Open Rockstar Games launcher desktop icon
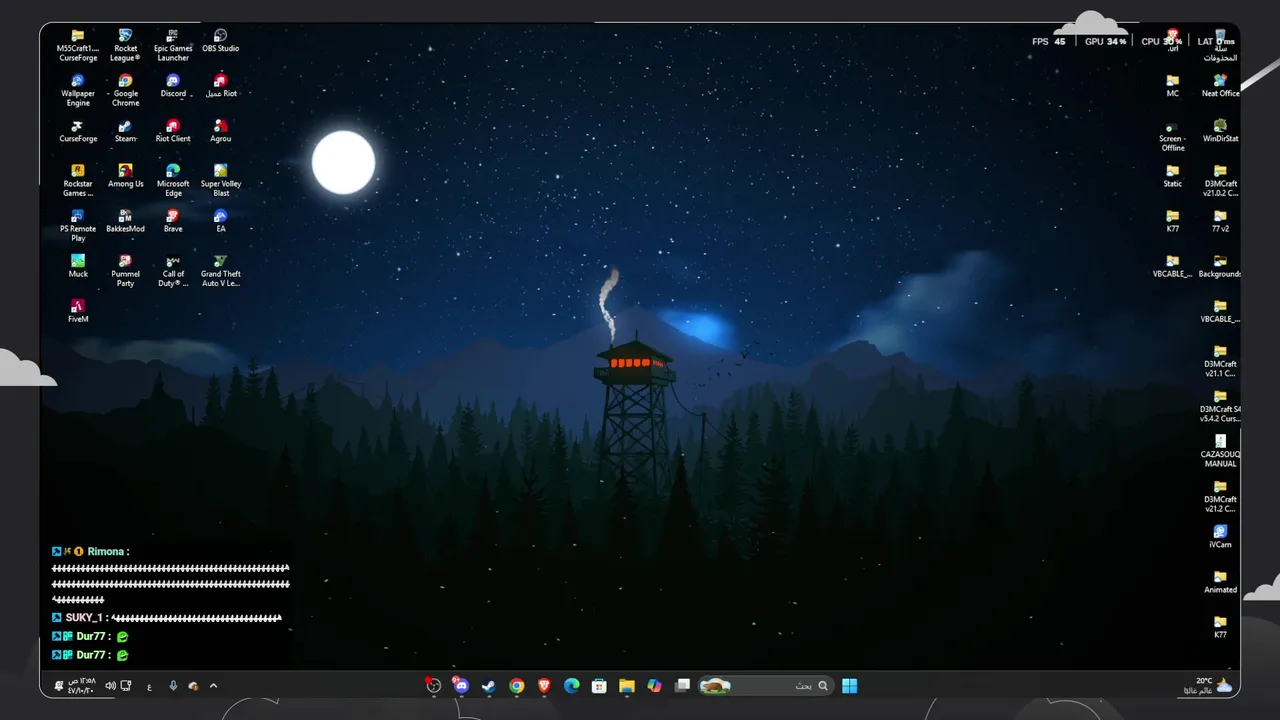 (x=78, y=180)
